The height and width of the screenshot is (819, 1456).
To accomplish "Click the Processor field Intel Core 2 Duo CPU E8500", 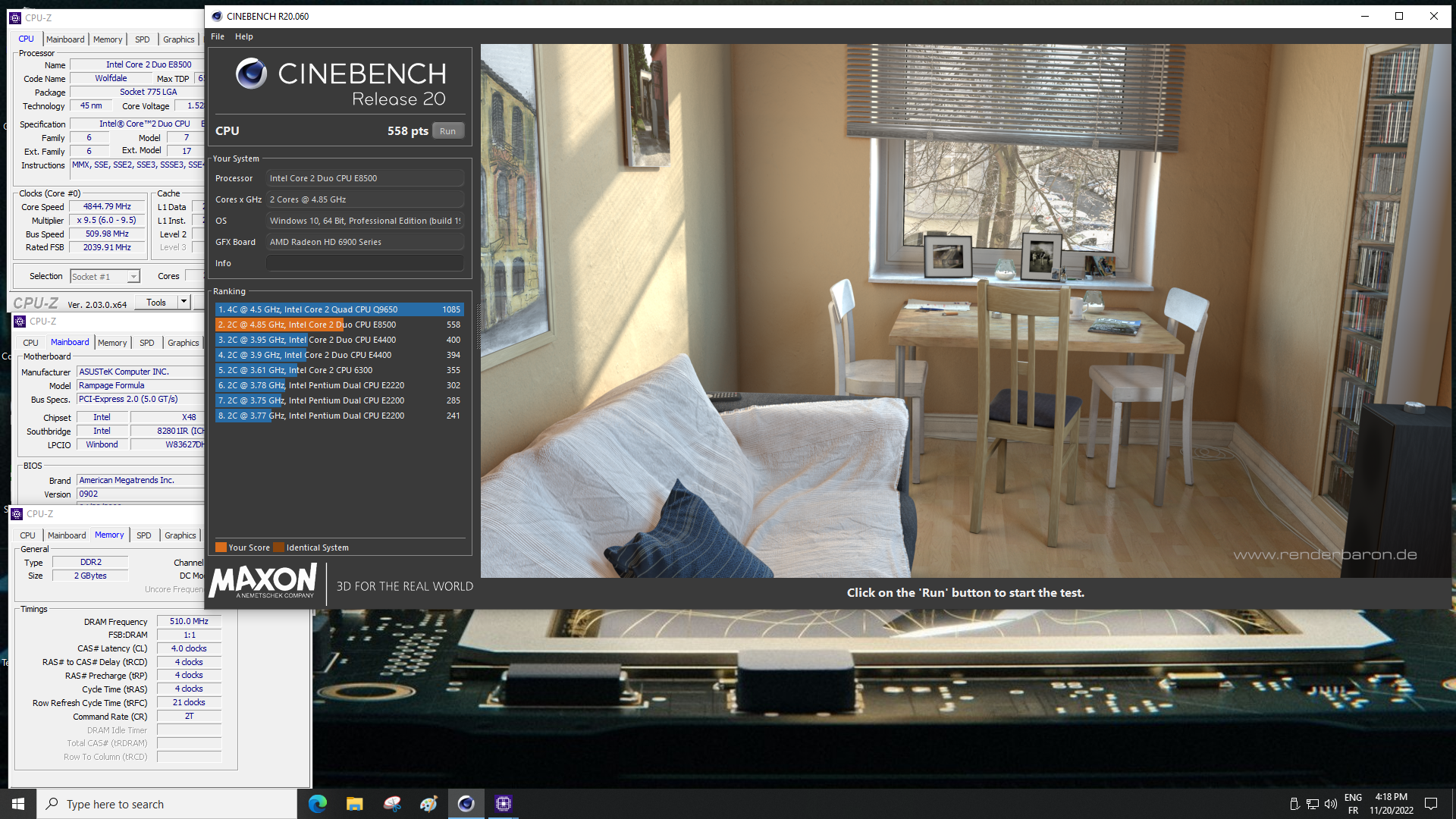I will pyautogui.click(x=365, y=178).
